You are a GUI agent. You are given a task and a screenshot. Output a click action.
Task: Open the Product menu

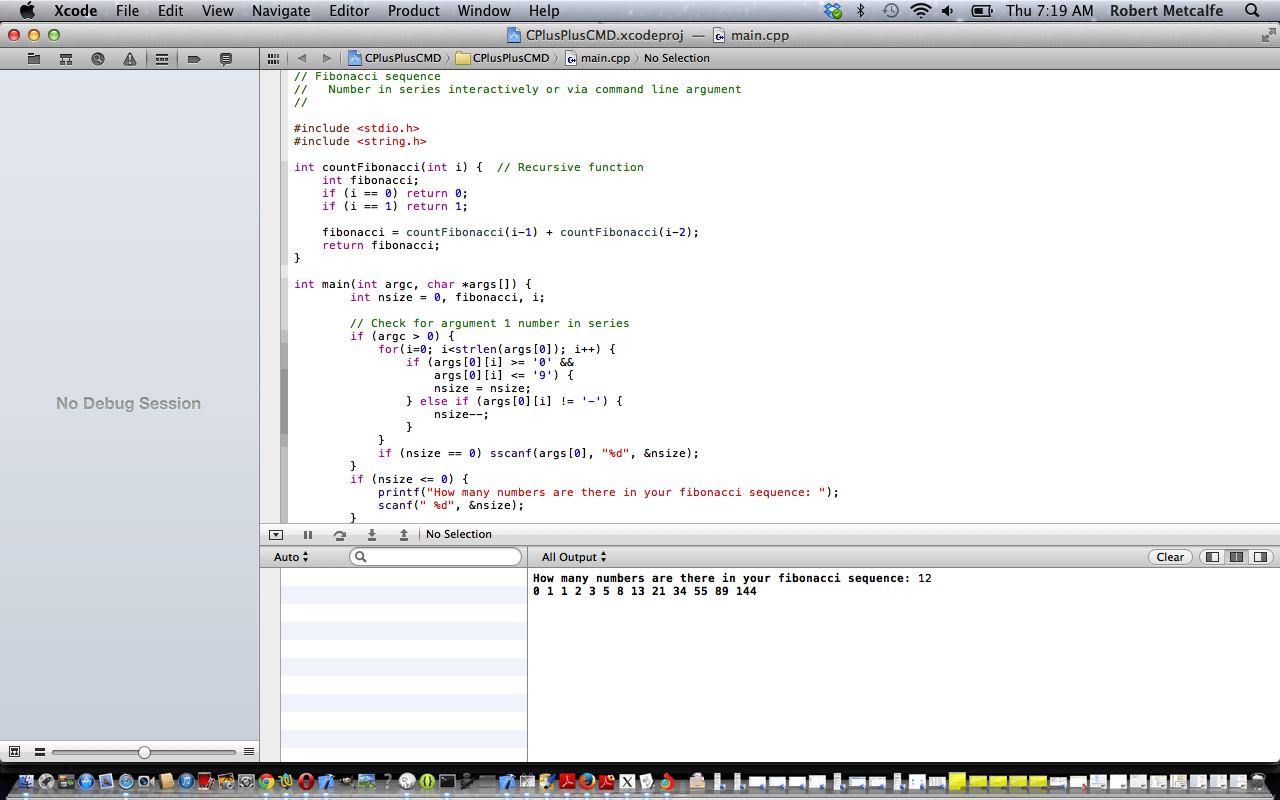[x=413, y=11]
